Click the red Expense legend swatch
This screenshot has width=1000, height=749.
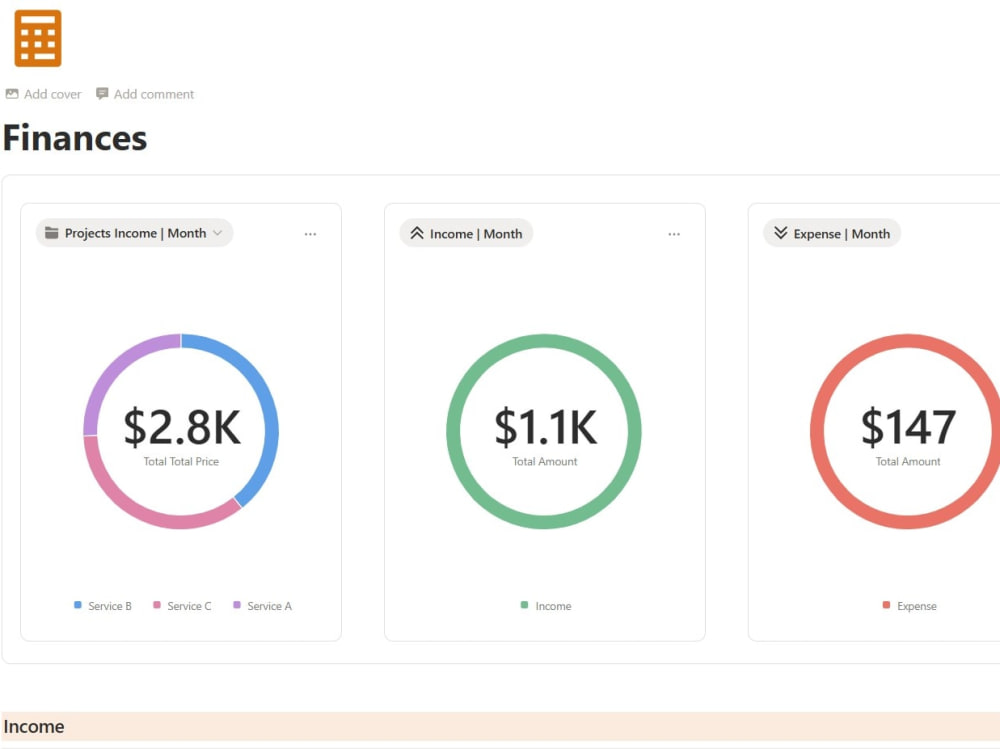(886, 605)
